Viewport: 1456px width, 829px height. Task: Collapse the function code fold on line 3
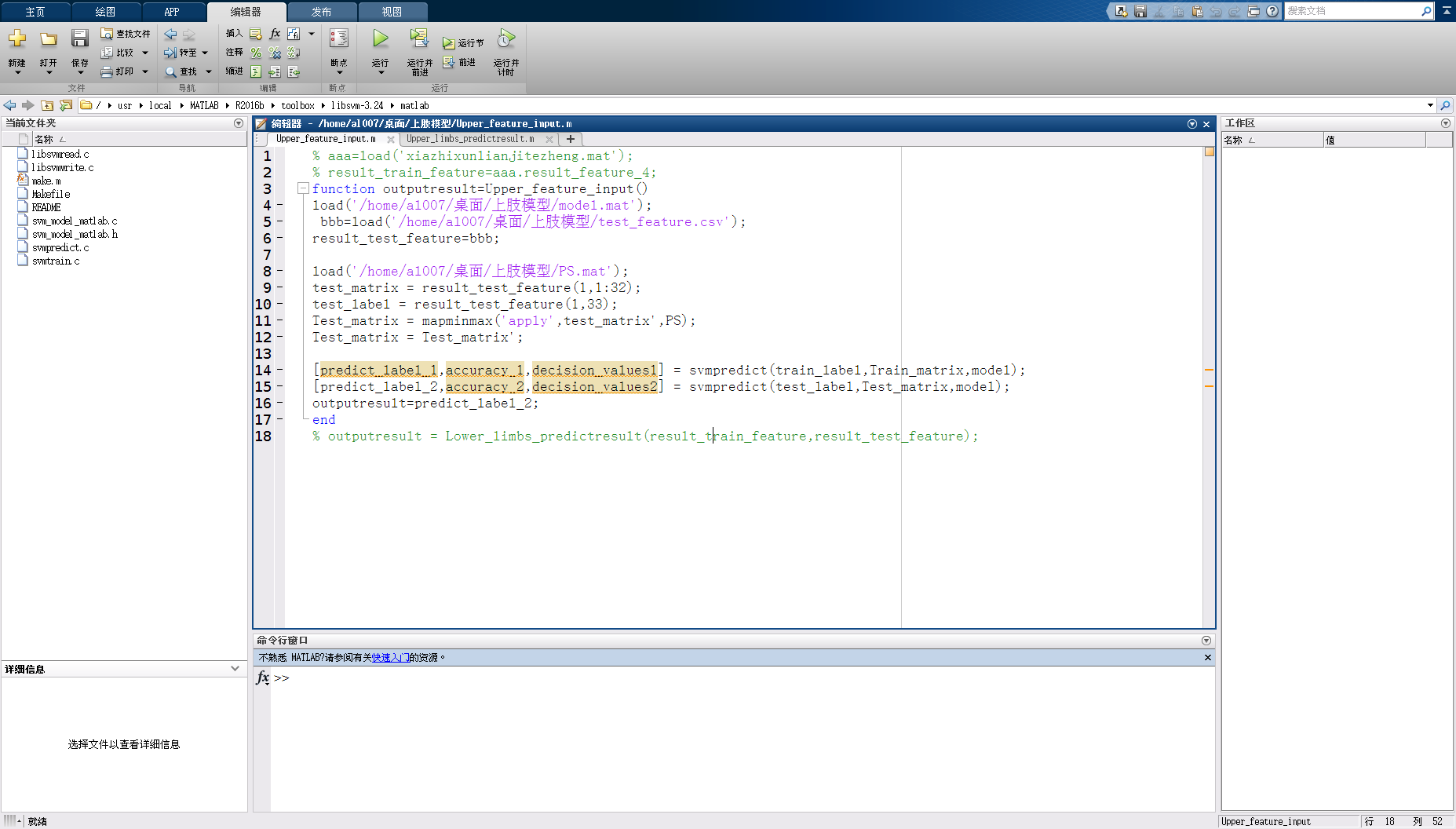coord(303,188)
